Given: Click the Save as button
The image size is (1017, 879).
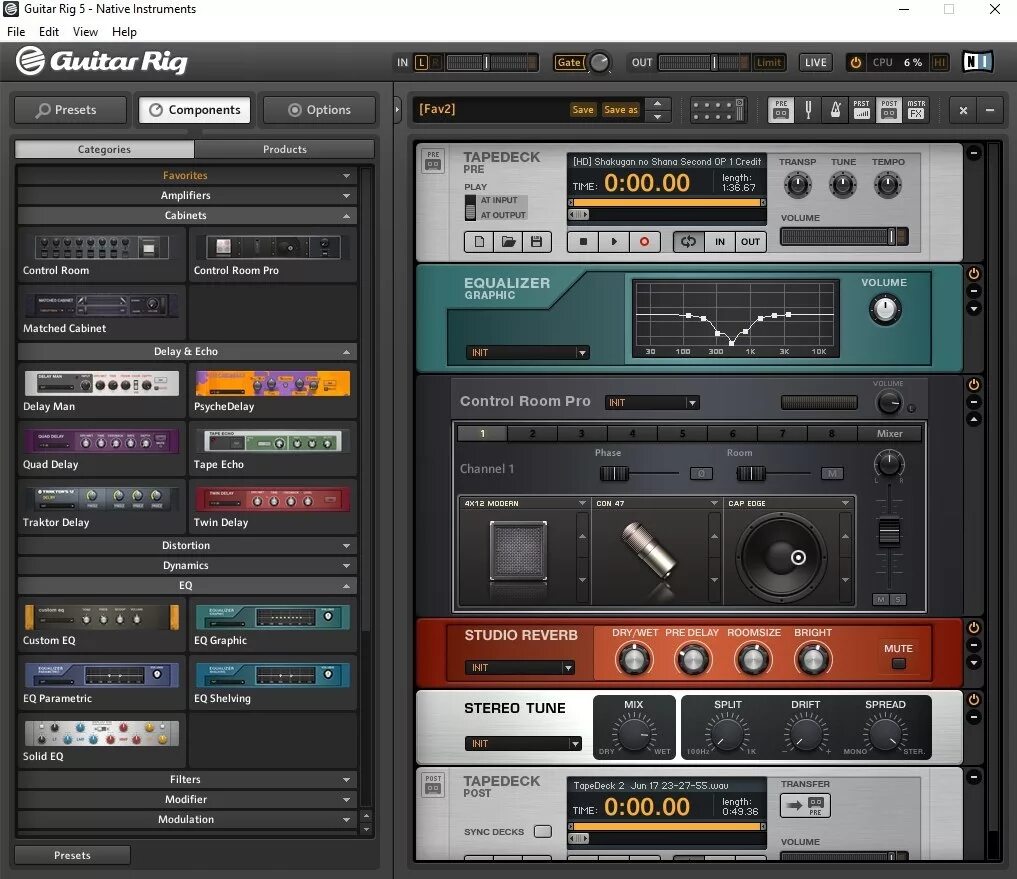Looking at the screenshot, I should (620, 110).
